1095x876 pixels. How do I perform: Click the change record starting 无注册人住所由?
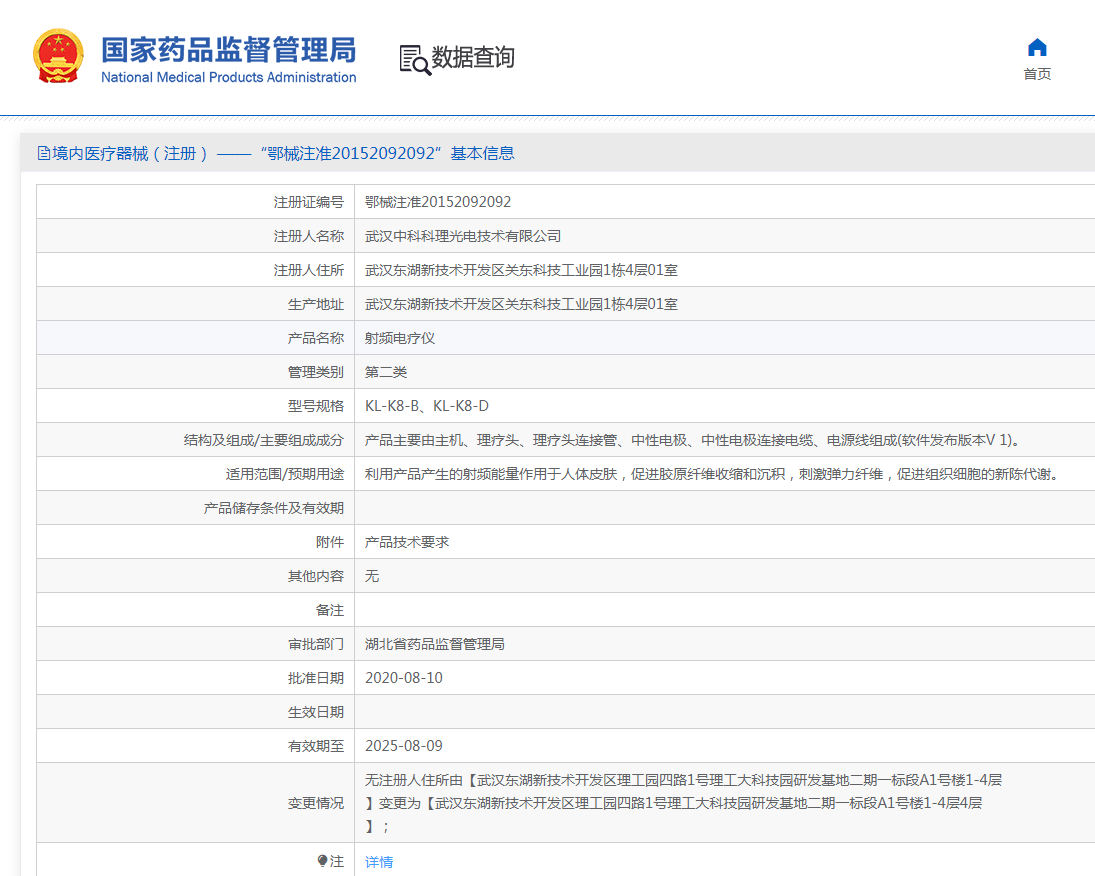coord(683,803)
